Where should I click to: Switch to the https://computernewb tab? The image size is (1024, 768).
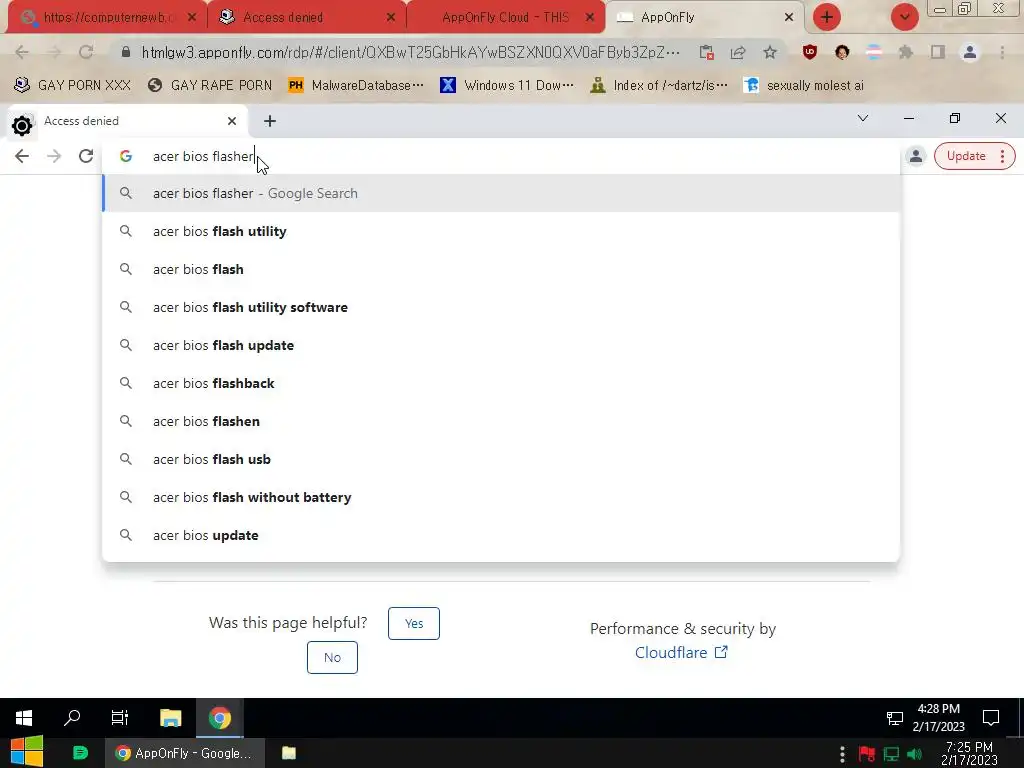coord(108,18)
